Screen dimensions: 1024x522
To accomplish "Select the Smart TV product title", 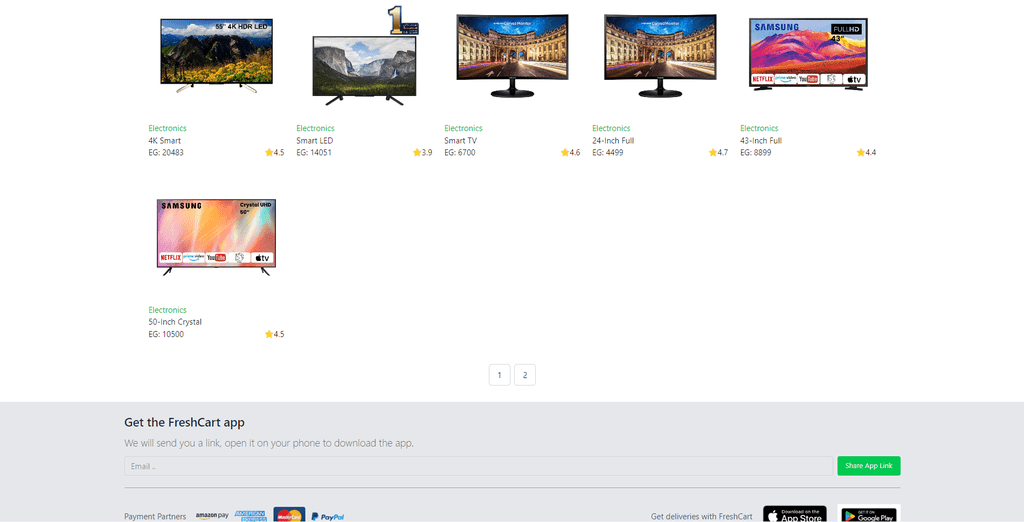I will pos(461,140).
